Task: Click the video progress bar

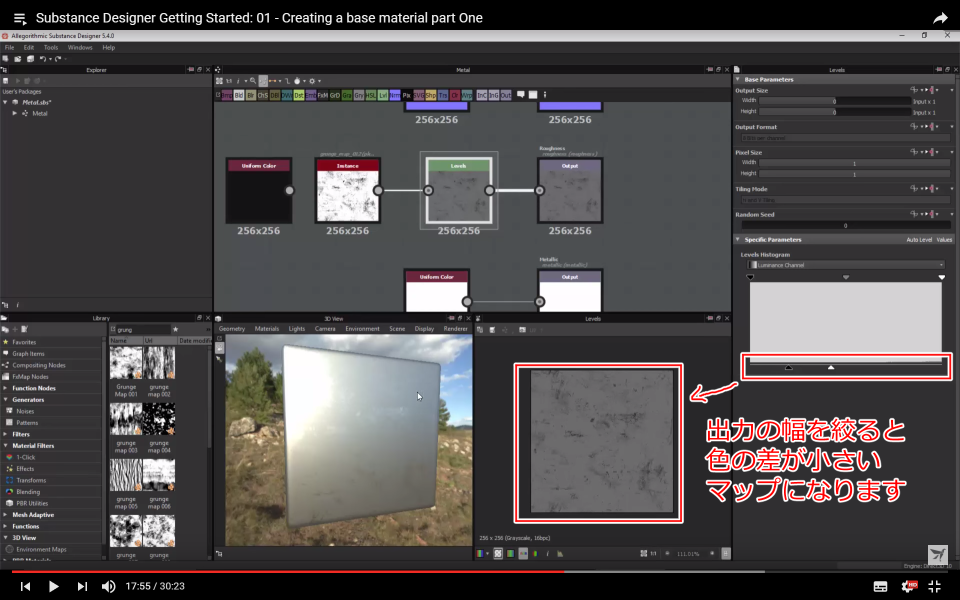Action: [480, 572]
